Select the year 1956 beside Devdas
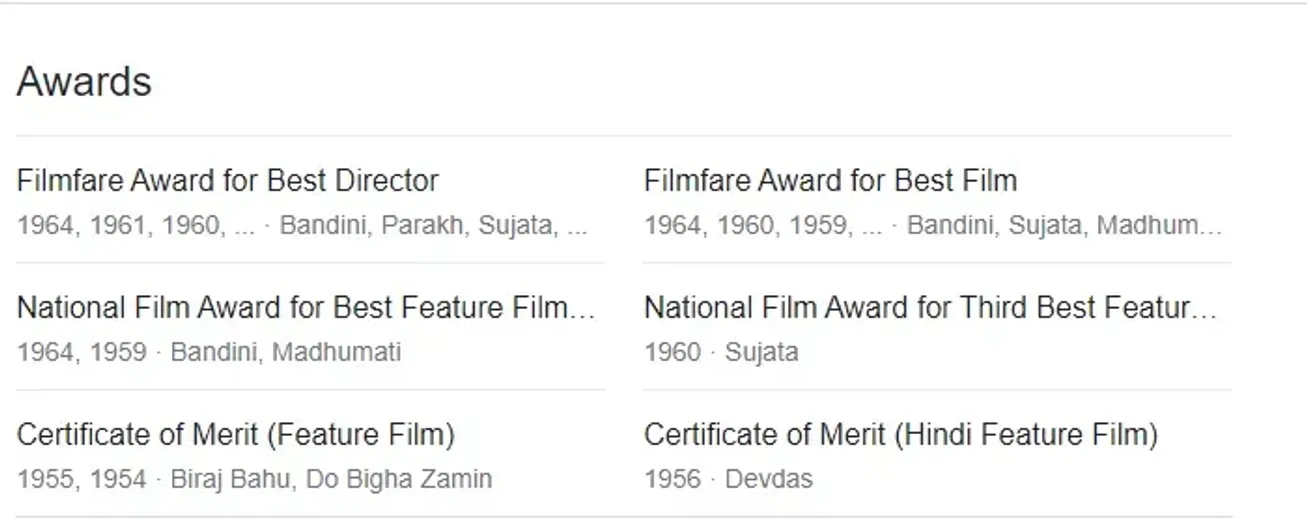Screen dimensions: 1307x519 pos(672,479)
